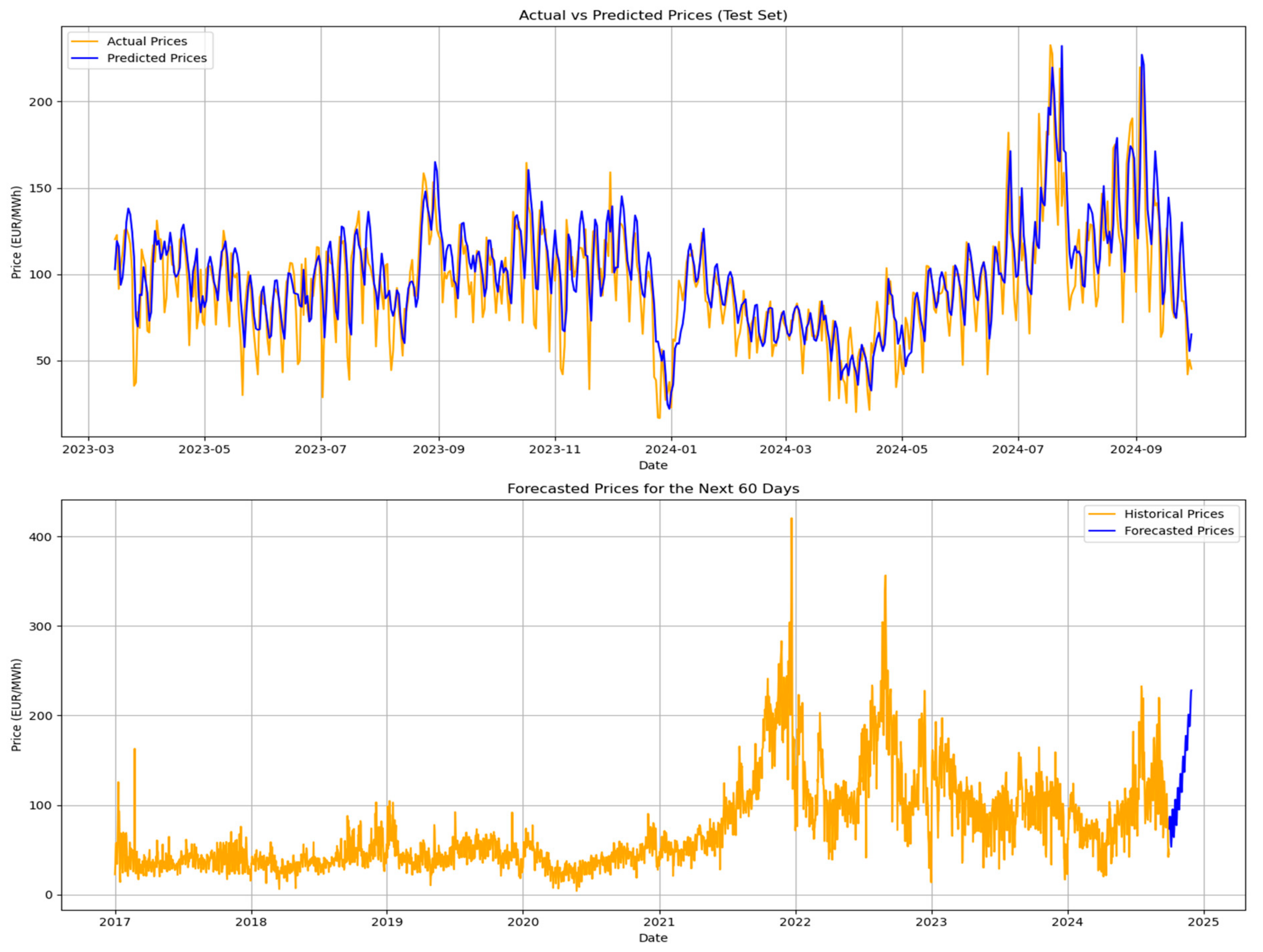Click the orange Actual Prices legend line
This screenshot has width=1263, height=952.
(86, 41)
